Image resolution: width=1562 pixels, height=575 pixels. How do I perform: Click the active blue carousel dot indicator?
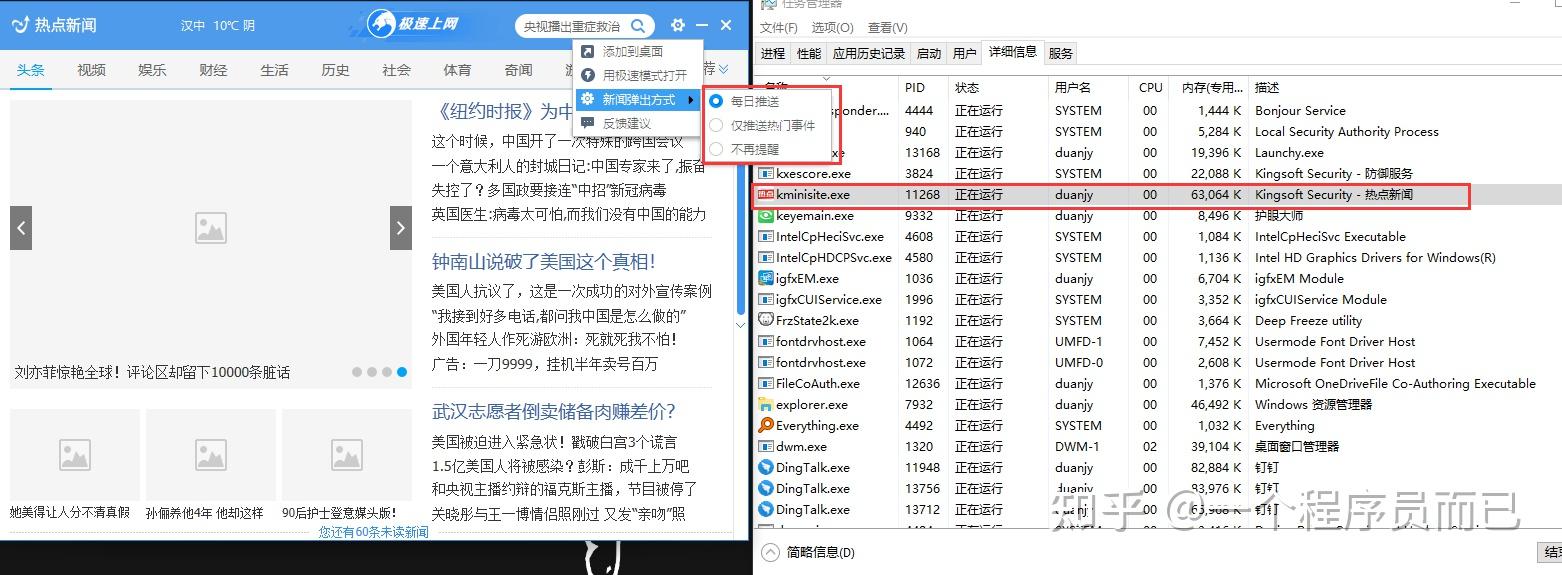pyautogui.click(x=402, y=372)
